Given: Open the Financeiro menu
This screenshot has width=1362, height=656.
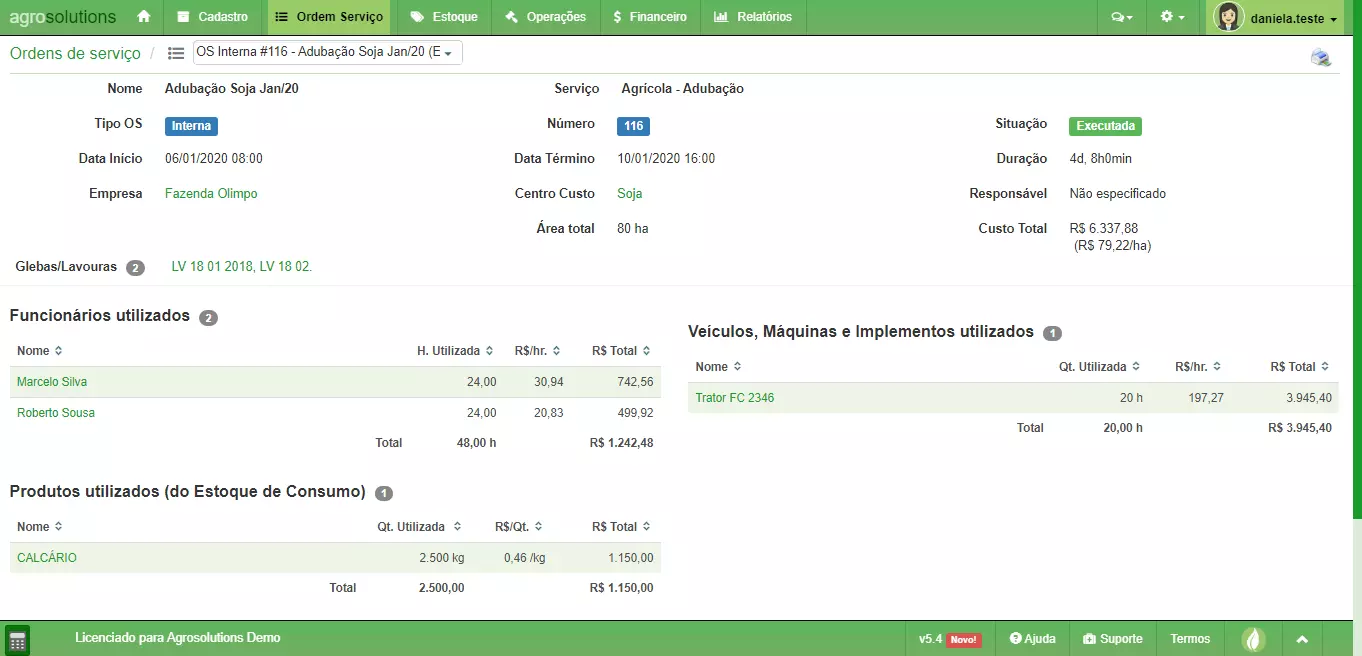Looking at the screenshot, I should pos(650,17).
